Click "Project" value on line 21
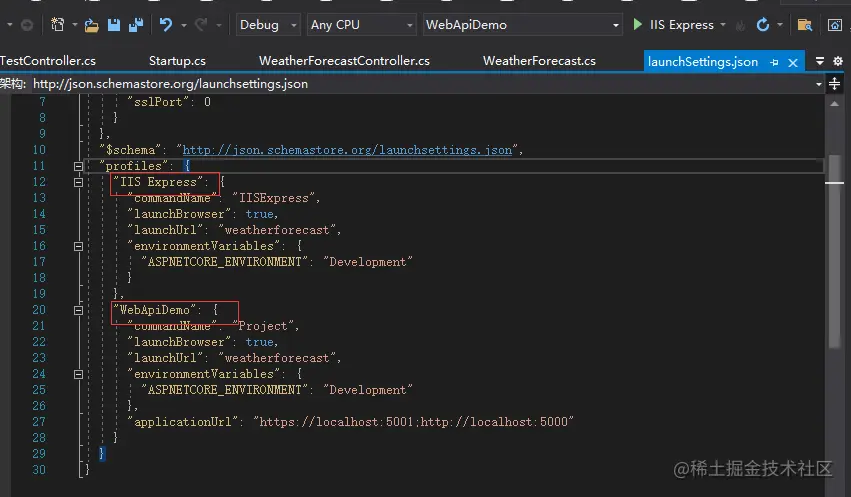This screenshot has width=851, height=497. pyautogui.click(x=263, y=326)
